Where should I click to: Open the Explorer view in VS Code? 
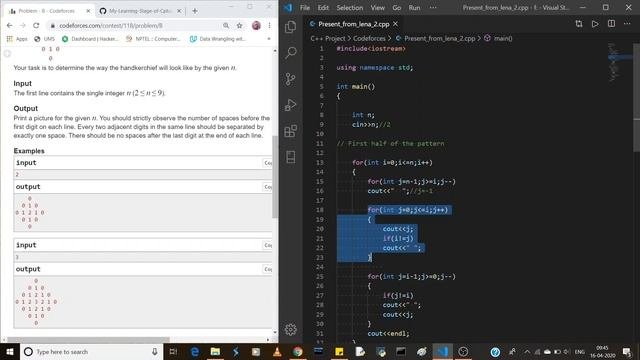coord(291,27)
